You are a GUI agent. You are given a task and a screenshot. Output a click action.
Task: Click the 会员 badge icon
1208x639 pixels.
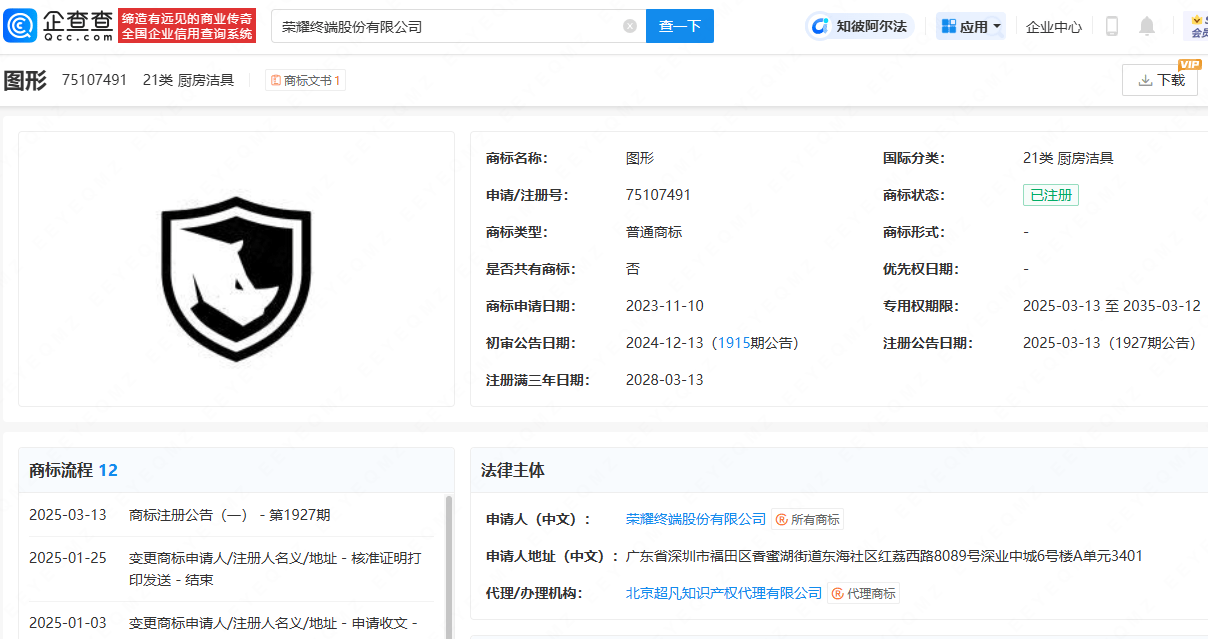click(x=1196, y=26)
